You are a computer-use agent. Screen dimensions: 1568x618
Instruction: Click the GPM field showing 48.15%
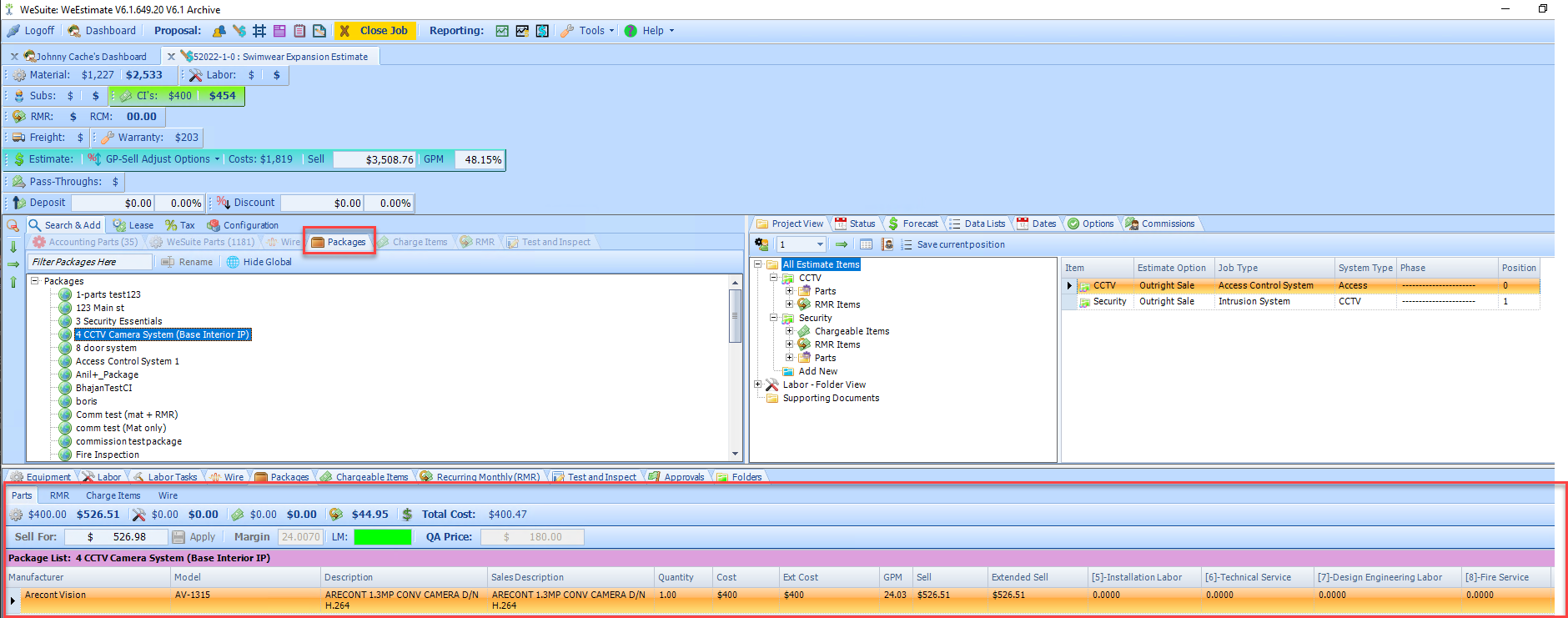tap(480, 159)
